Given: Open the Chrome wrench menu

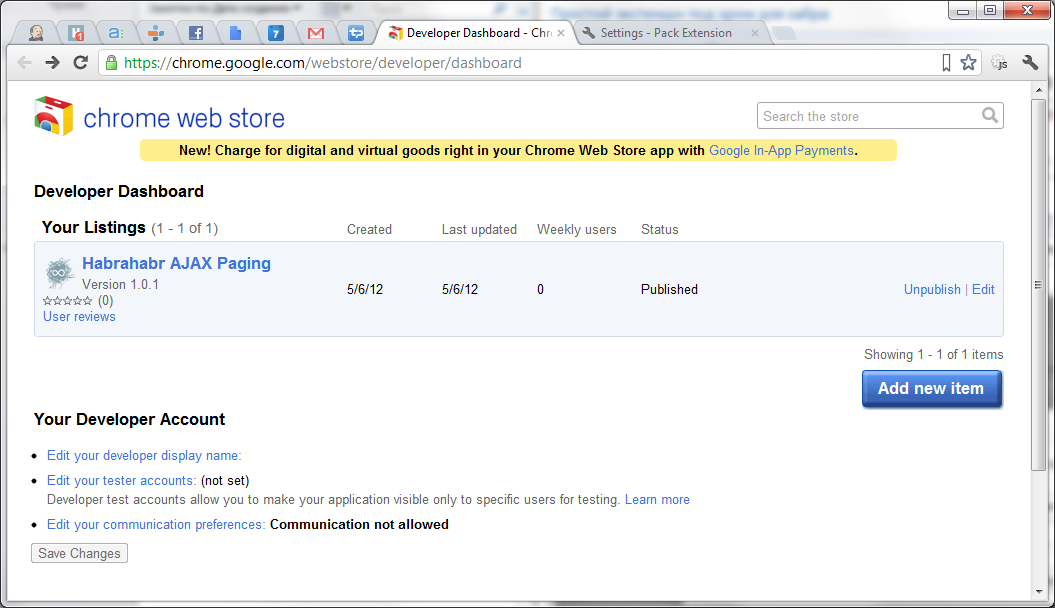Looking at the screenshot, I should [1030, 63].
